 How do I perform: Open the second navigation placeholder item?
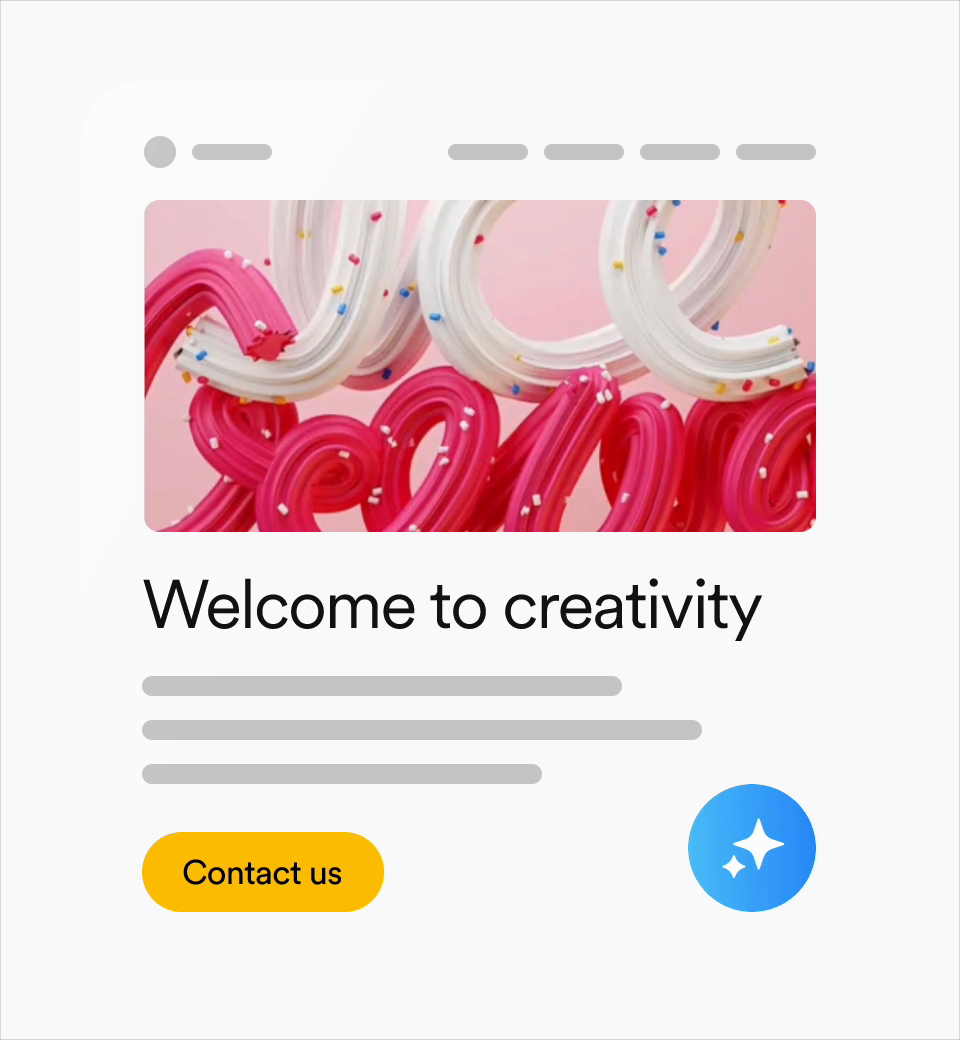584,152
